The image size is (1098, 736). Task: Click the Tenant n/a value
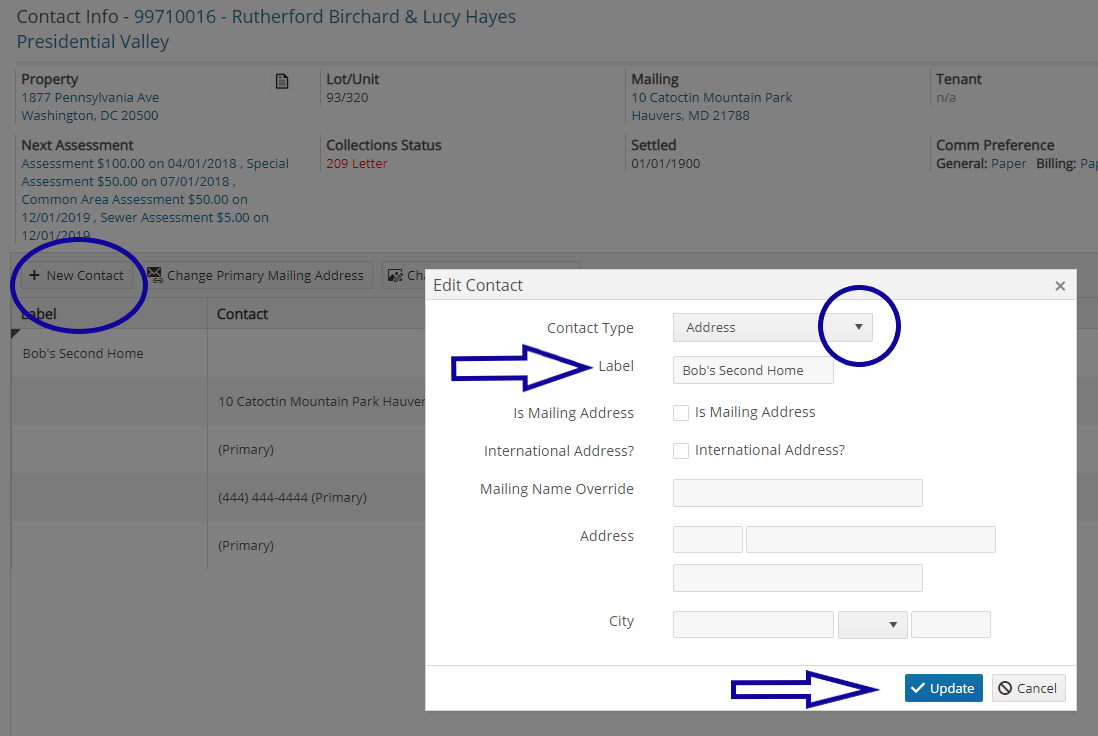click(946, 97)
